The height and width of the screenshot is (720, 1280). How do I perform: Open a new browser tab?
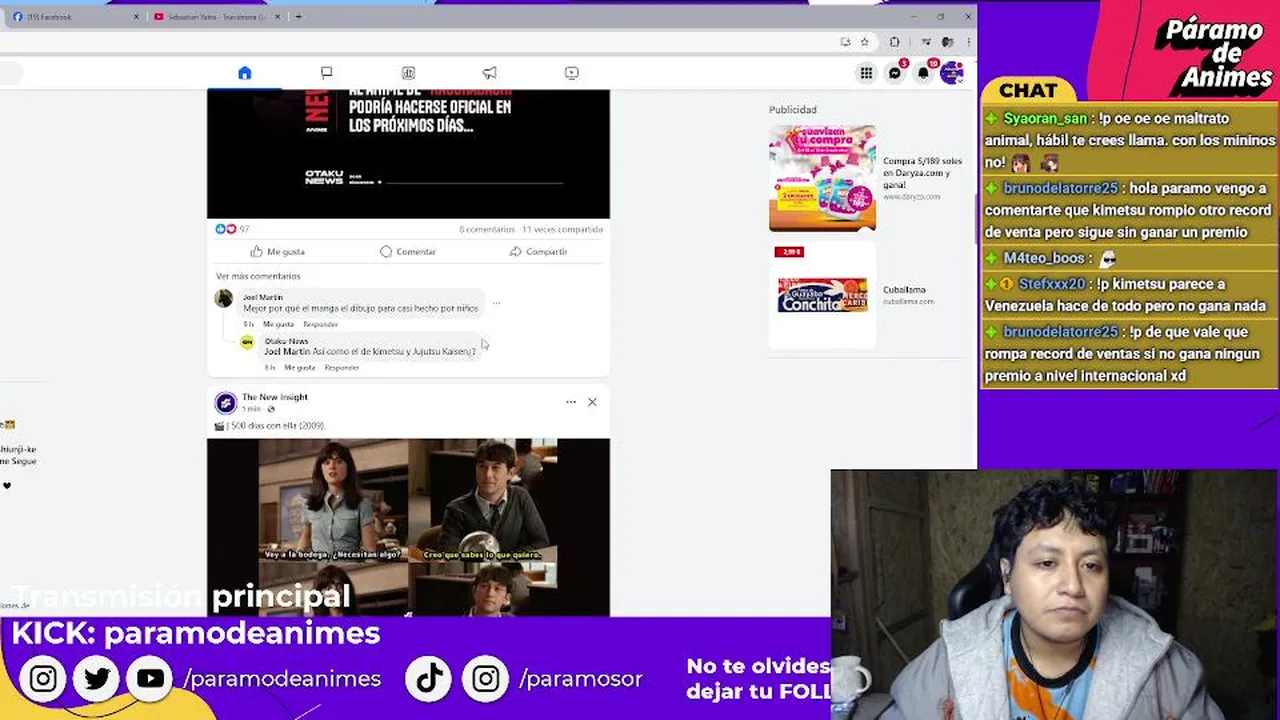pyautogui.click(x=298, y=17)
